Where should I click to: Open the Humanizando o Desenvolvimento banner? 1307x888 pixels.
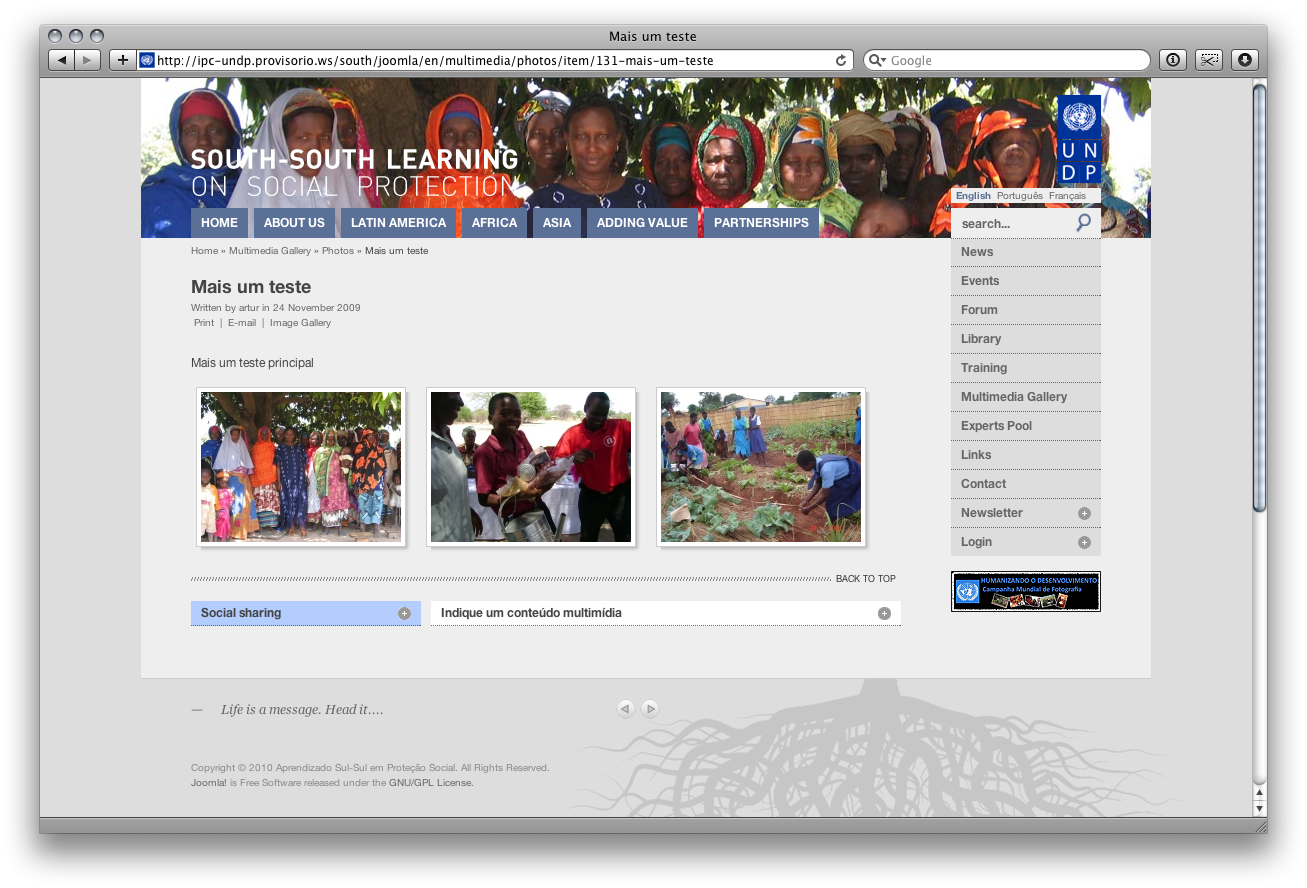[x=1026, y=591]
